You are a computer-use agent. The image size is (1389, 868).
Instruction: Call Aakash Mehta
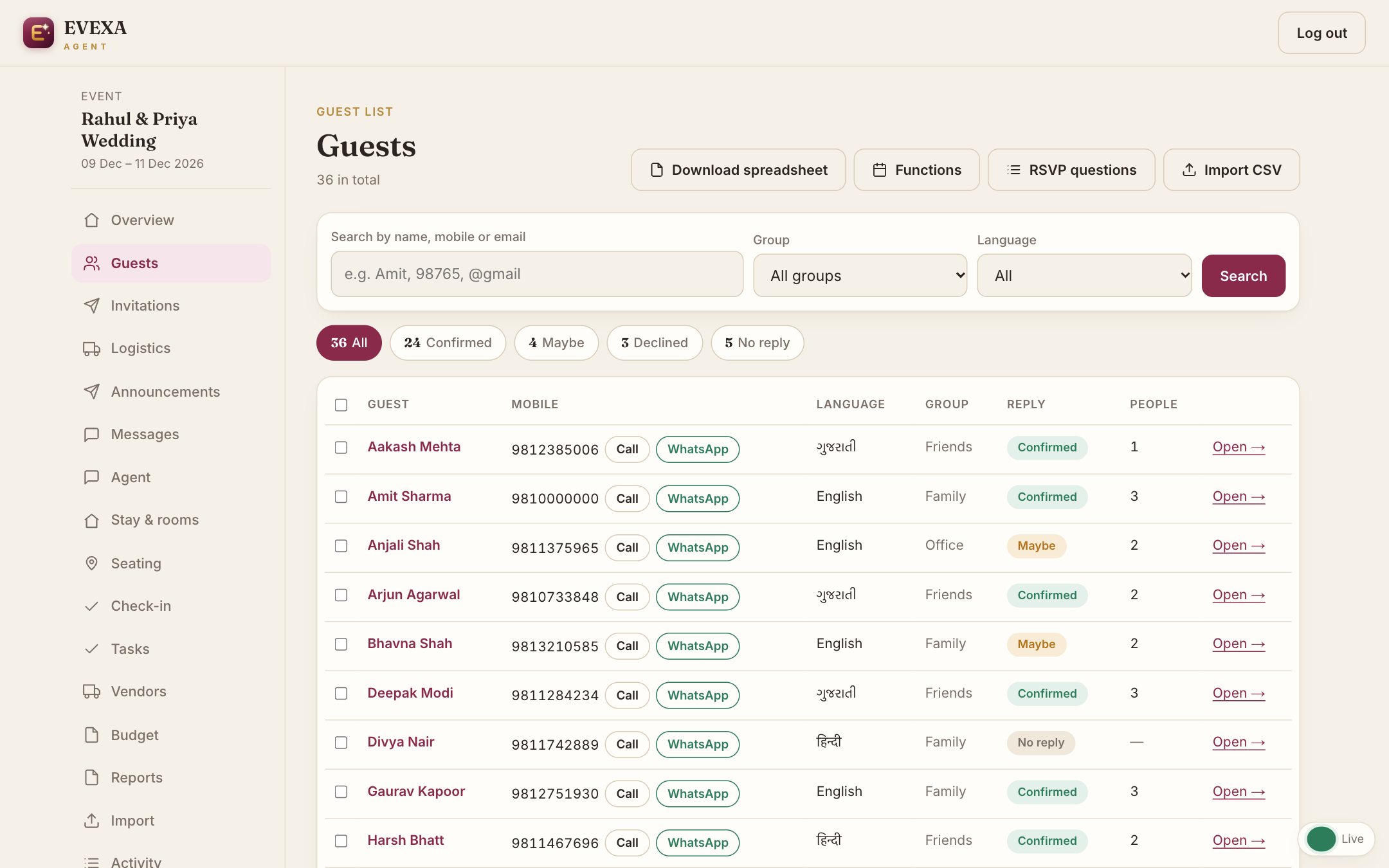(x=627, y=449)
